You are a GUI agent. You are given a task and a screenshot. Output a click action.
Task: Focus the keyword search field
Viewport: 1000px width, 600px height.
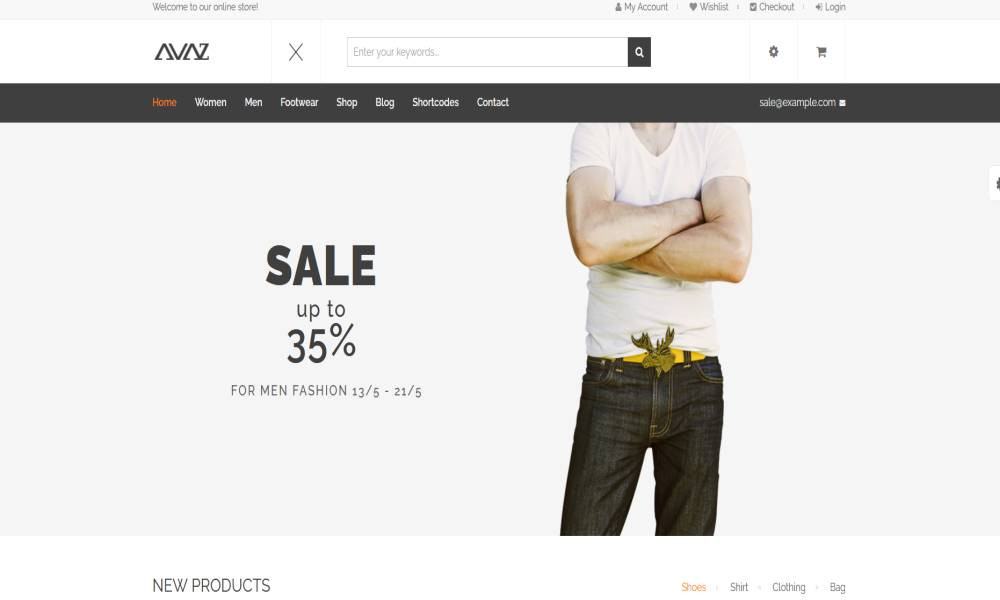[x=487, y=52]
